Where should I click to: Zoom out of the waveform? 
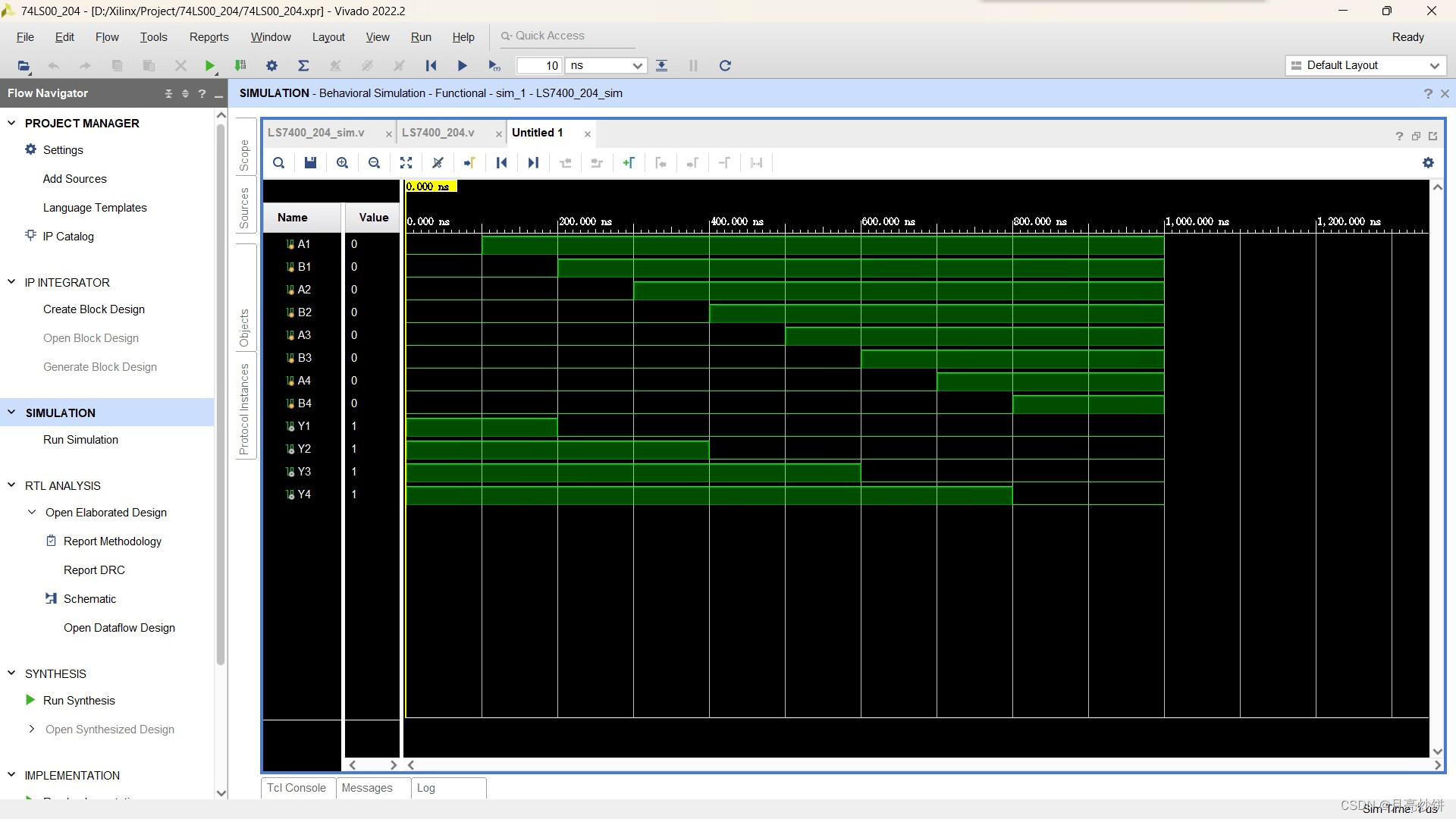coord(374,162)
